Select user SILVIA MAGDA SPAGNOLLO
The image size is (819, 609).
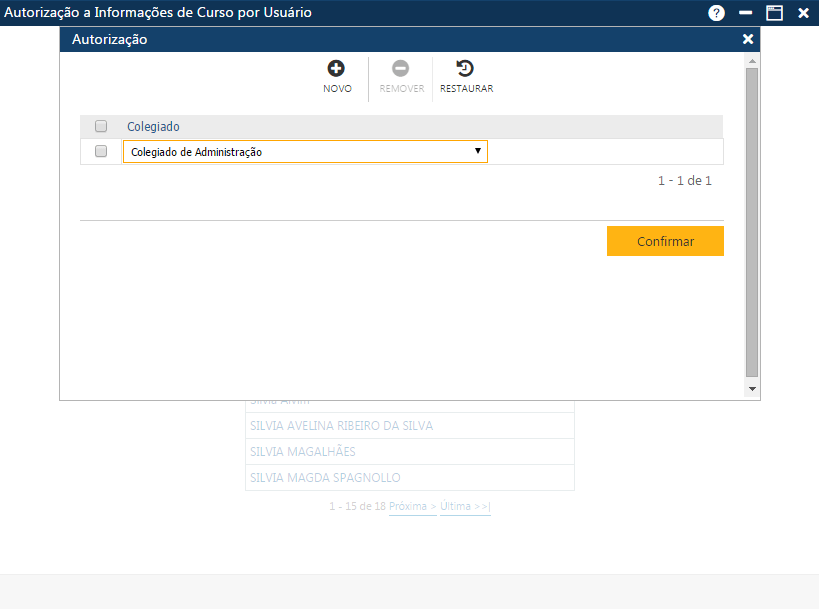[325, 478]
